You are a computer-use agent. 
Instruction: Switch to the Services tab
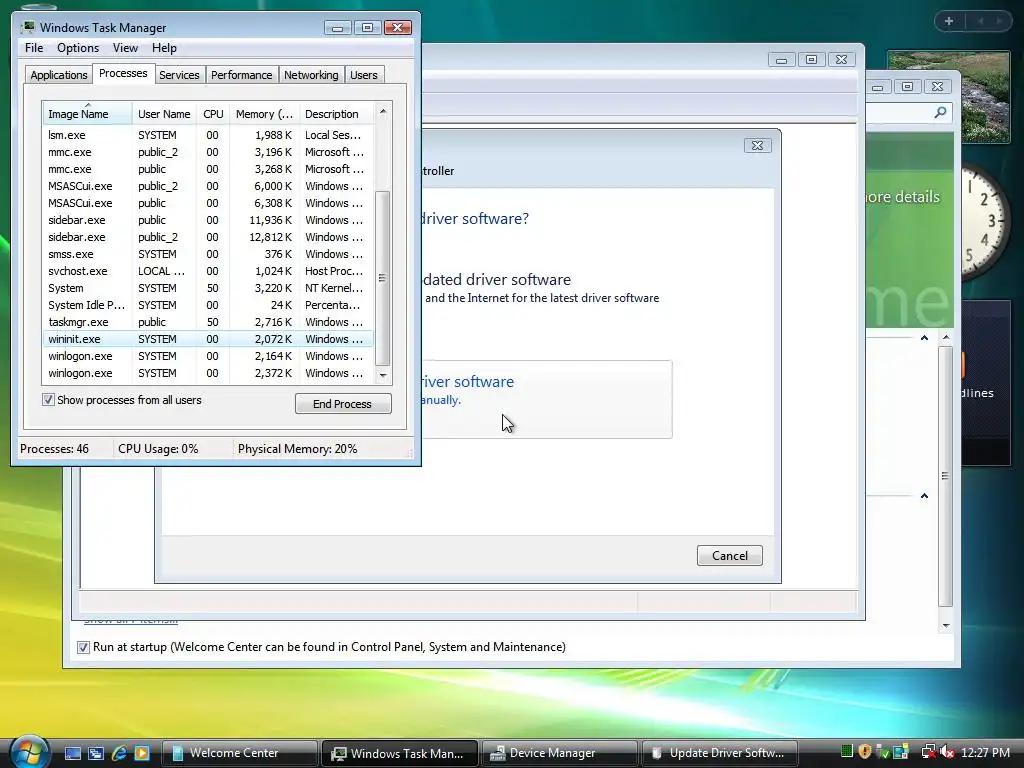coord(179,75)
